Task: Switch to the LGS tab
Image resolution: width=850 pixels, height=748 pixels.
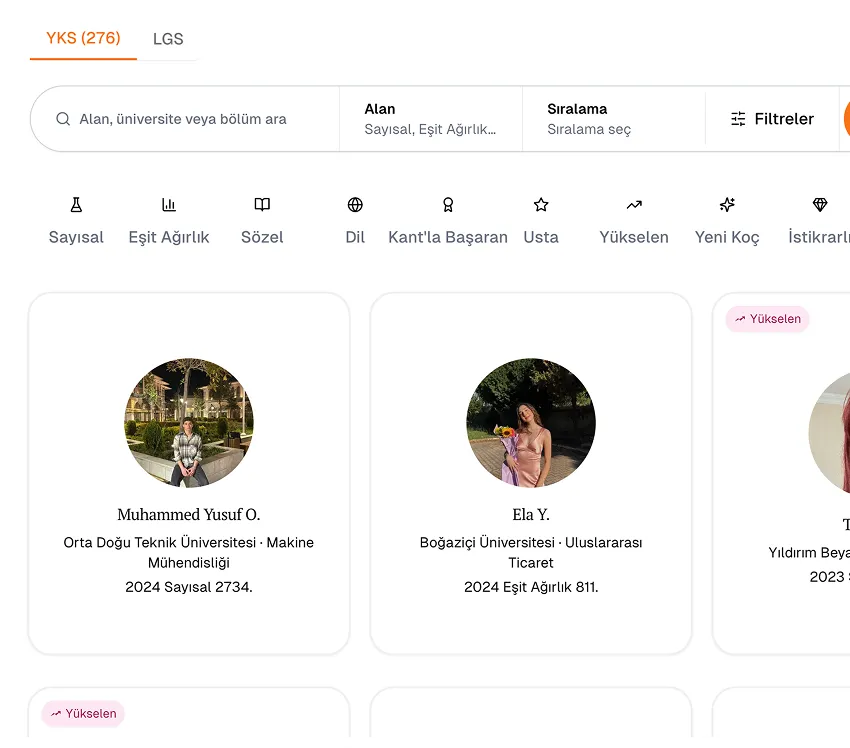Action: point(168,40)
